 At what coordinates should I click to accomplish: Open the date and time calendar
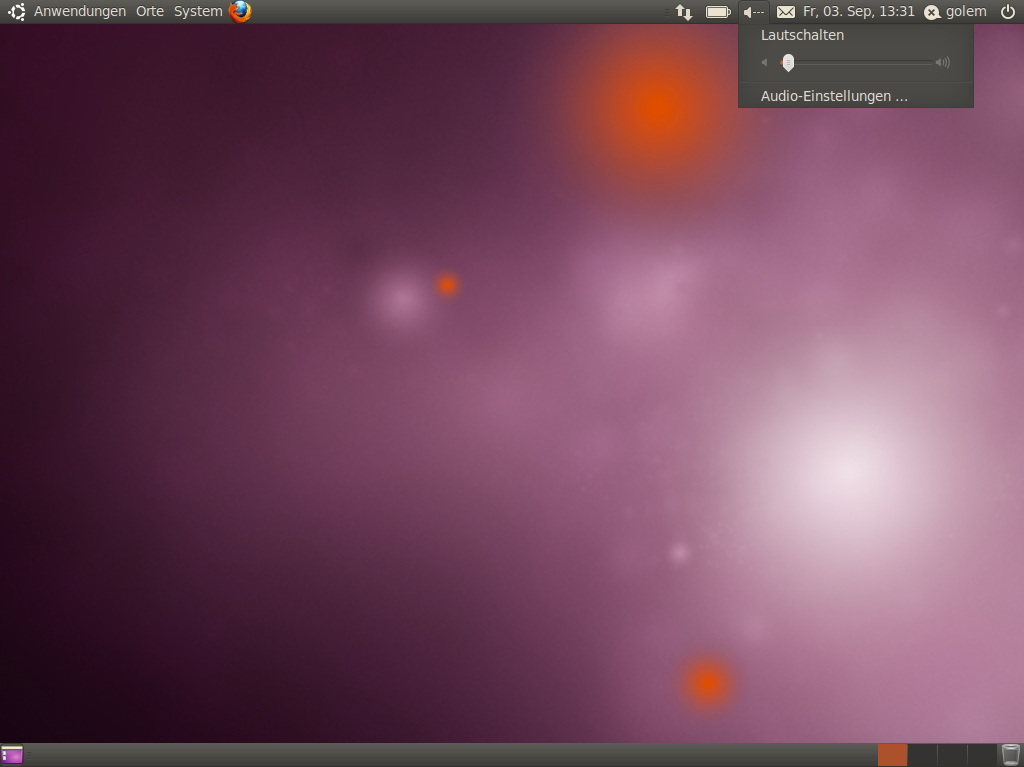click(858, 12)
